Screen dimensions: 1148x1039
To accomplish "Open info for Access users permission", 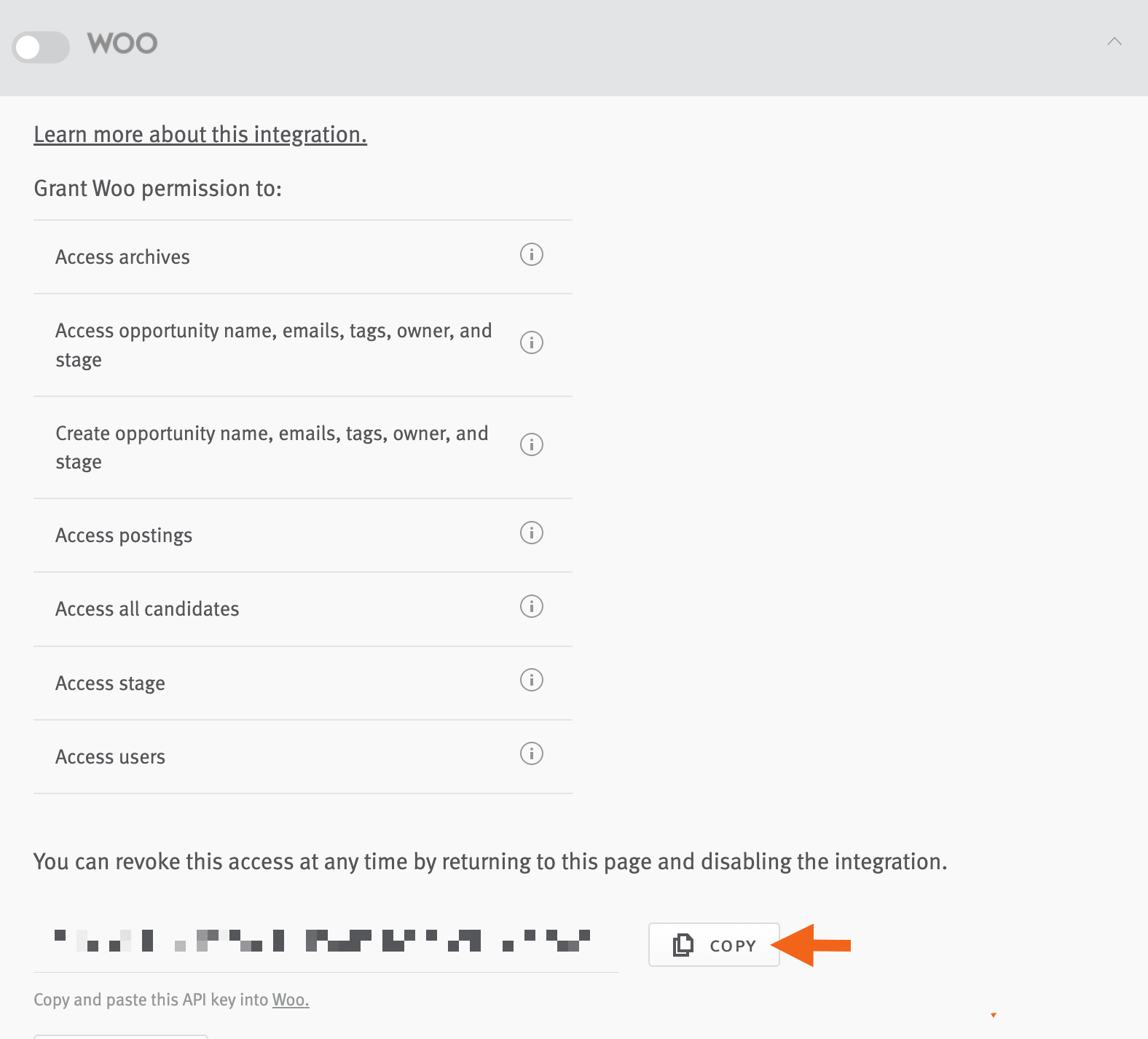I will tap(531, 755).
